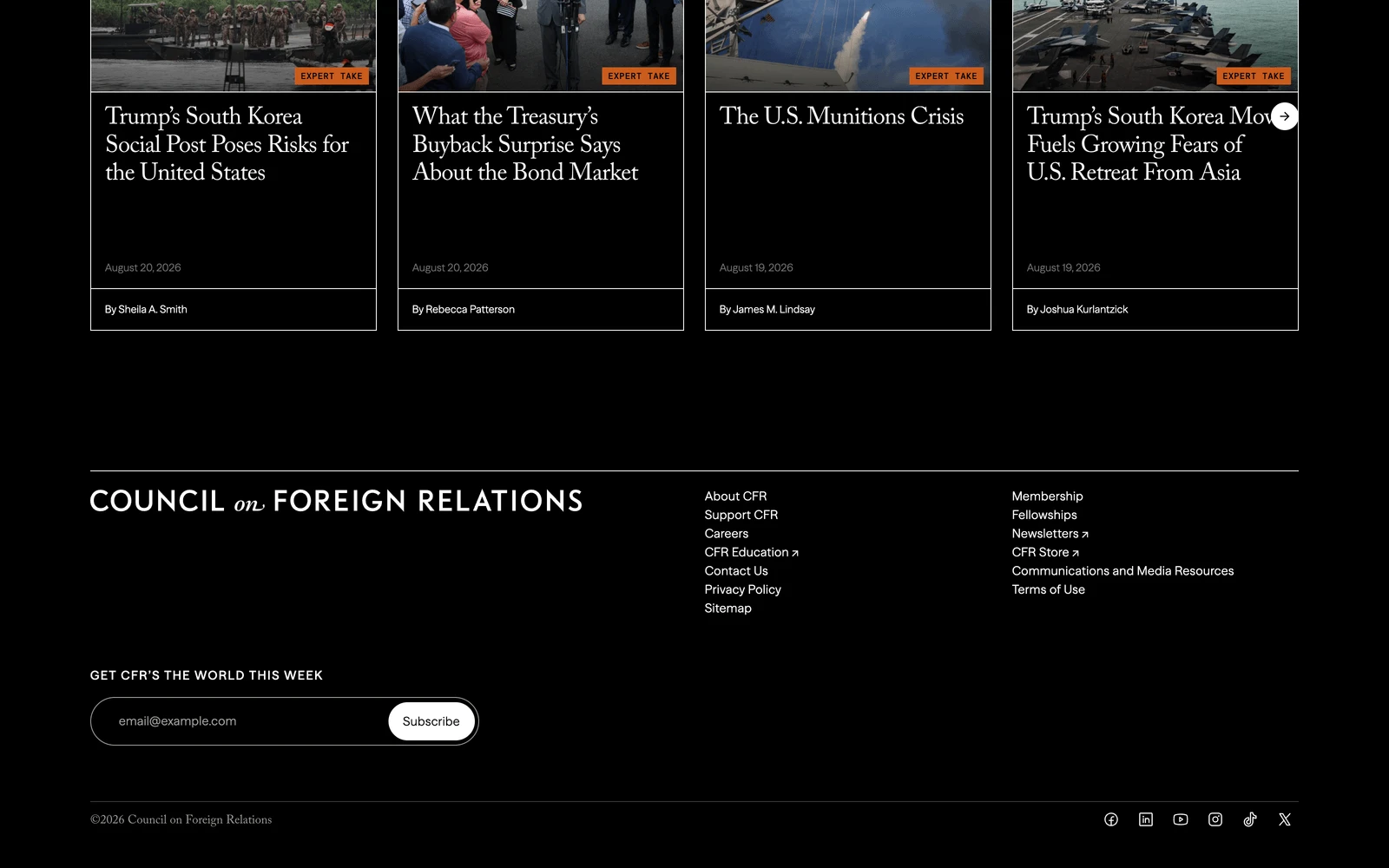This screenshot has height=868, width=1389.
Task: Open CFR's TikTok profile icon
Action: (1250, 819)
